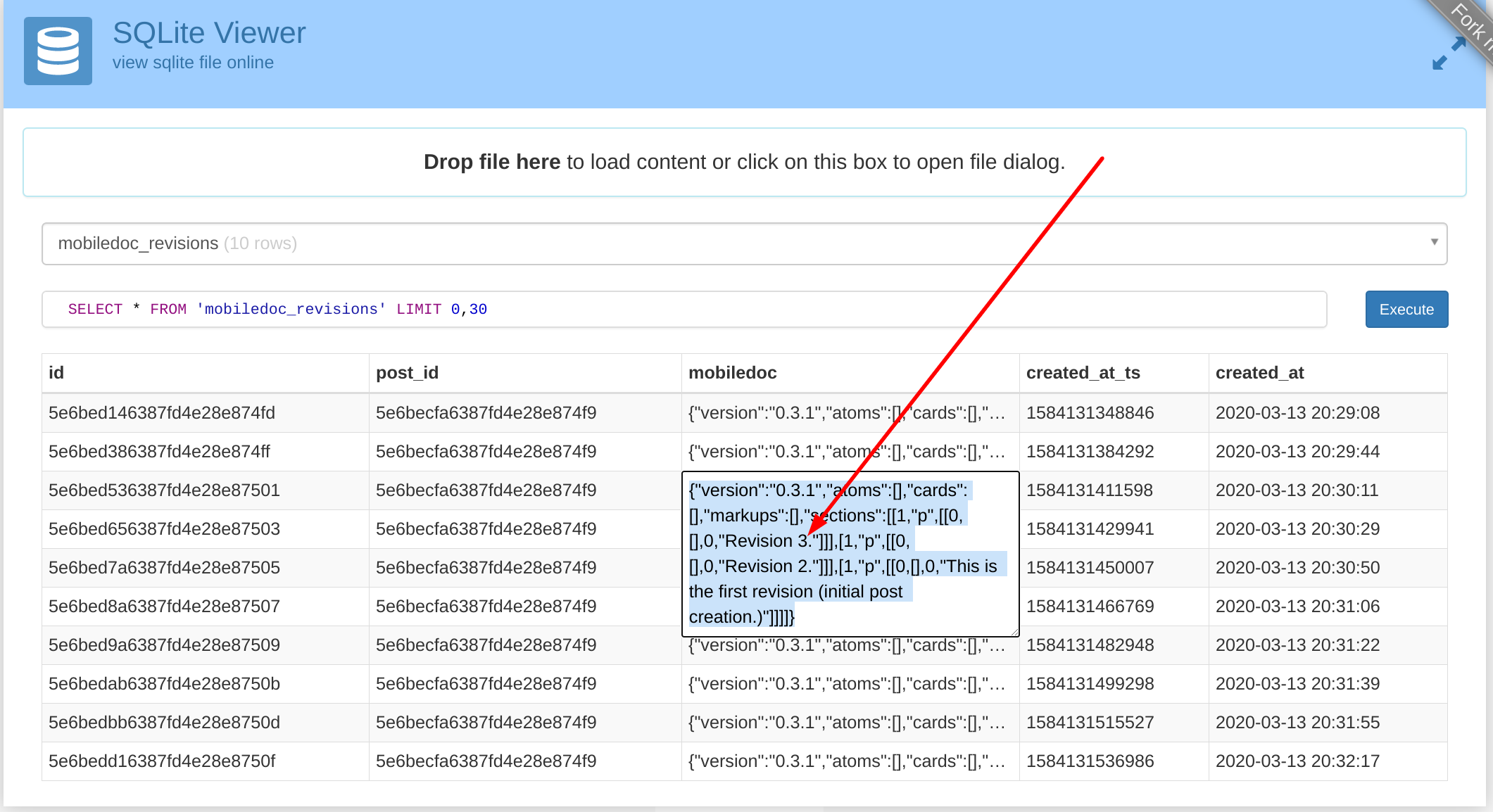Click the file drop box to open file dialog
This screenshot has height=812, width=1493.
coord(745,162)
